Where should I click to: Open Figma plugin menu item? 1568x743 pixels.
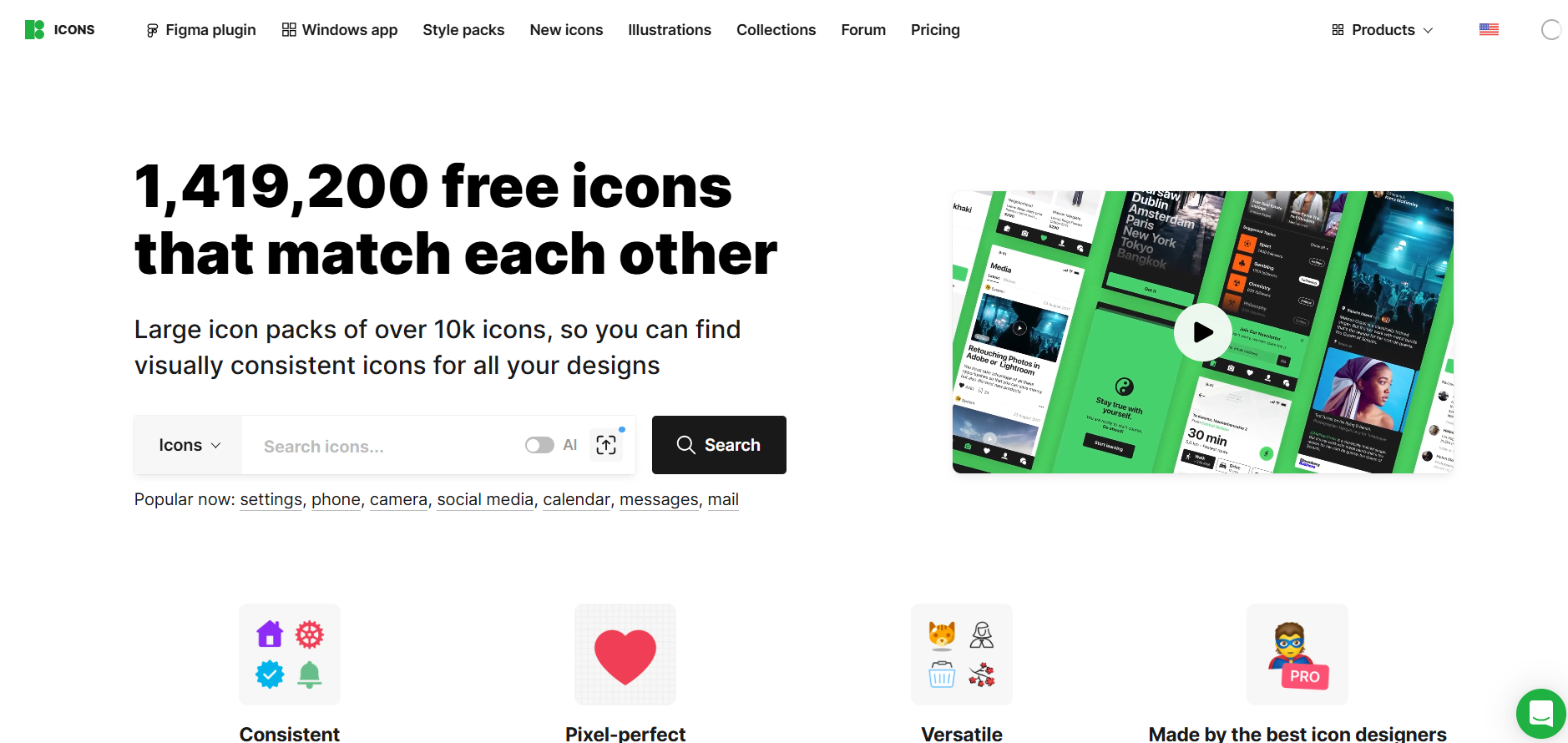click(201, 30)
